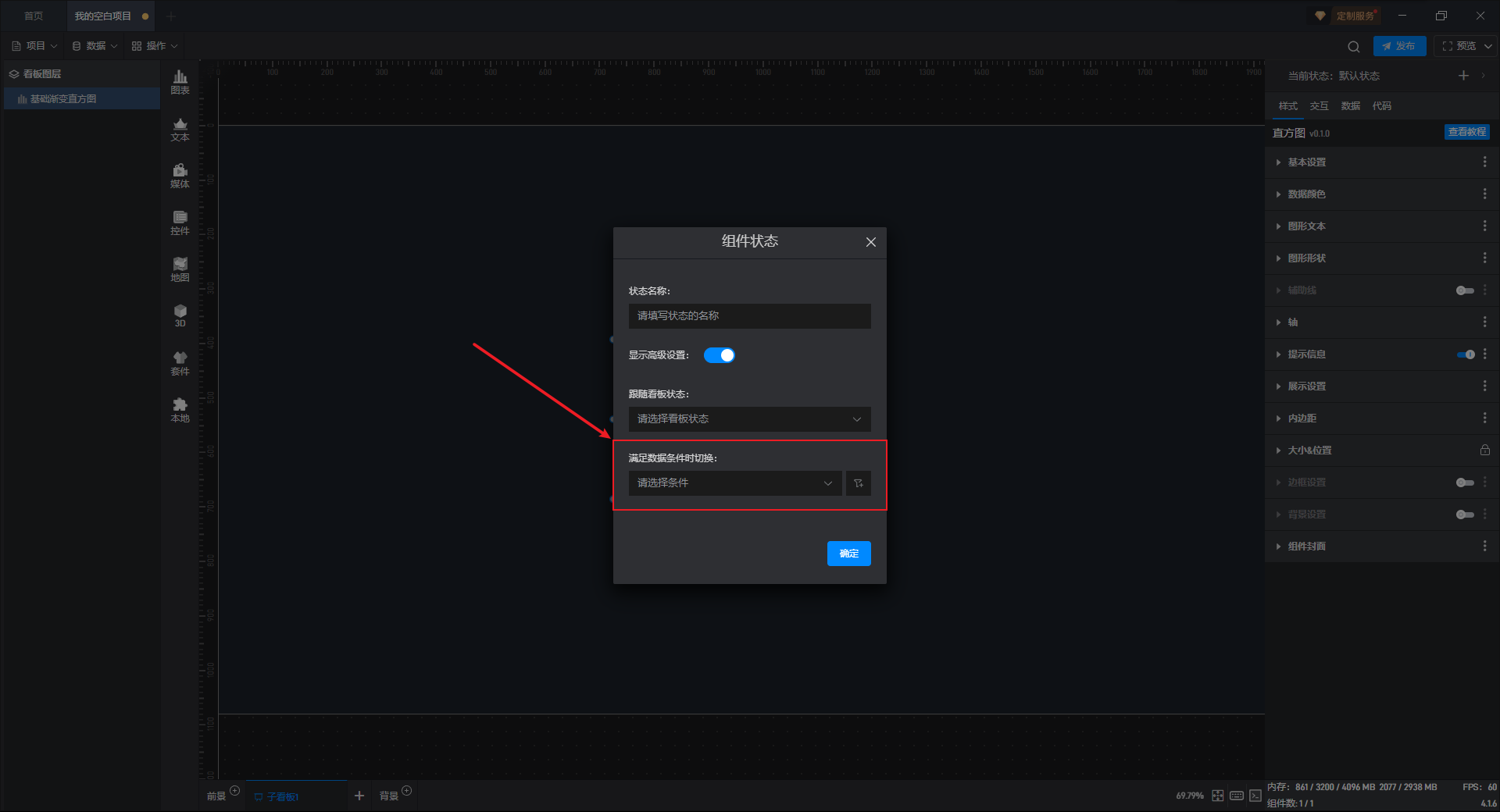Add a new state with plus icon
The height and width of the screenshot is (812, 1500).
coord(1463,76)
